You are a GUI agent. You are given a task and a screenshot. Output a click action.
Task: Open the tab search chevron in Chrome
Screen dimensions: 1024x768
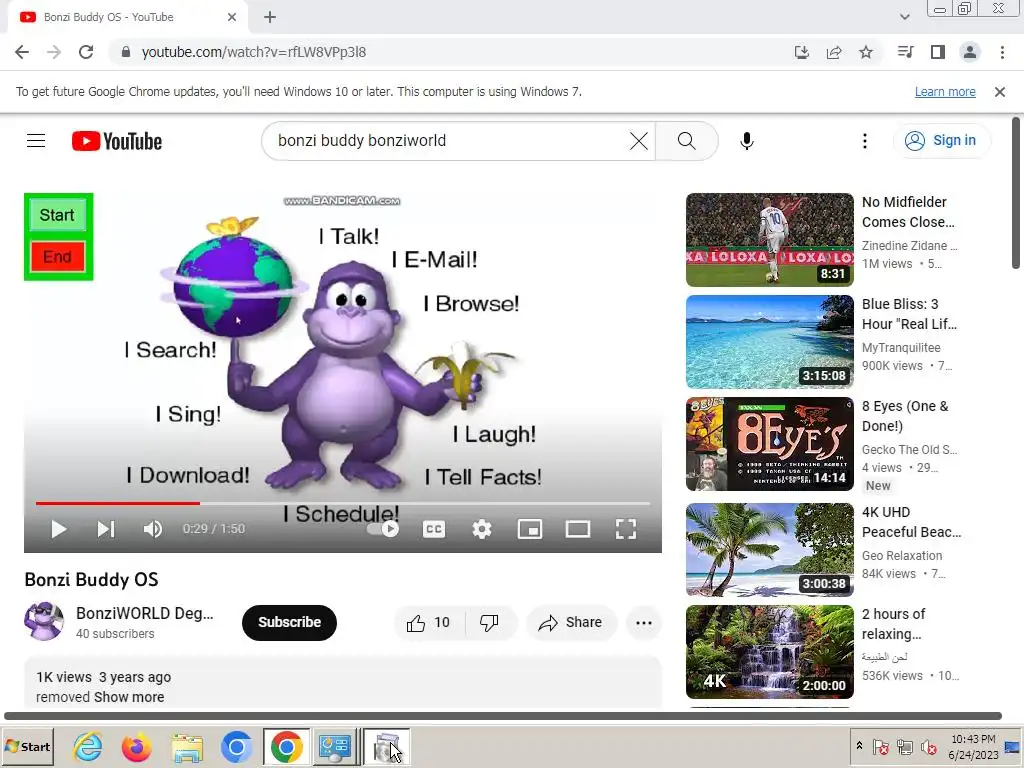[904, 17]
